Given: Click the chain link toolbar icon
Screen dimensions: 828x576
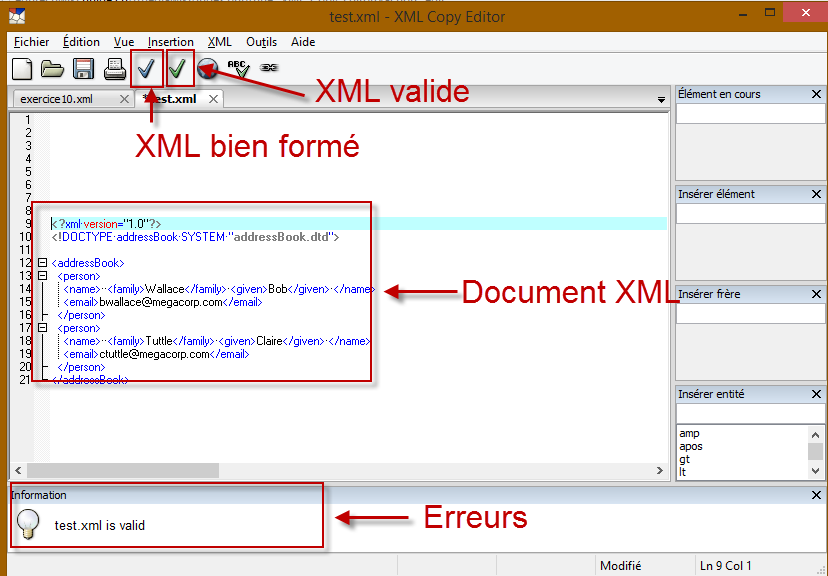Looking at the screenshot, I should point(269,68).
